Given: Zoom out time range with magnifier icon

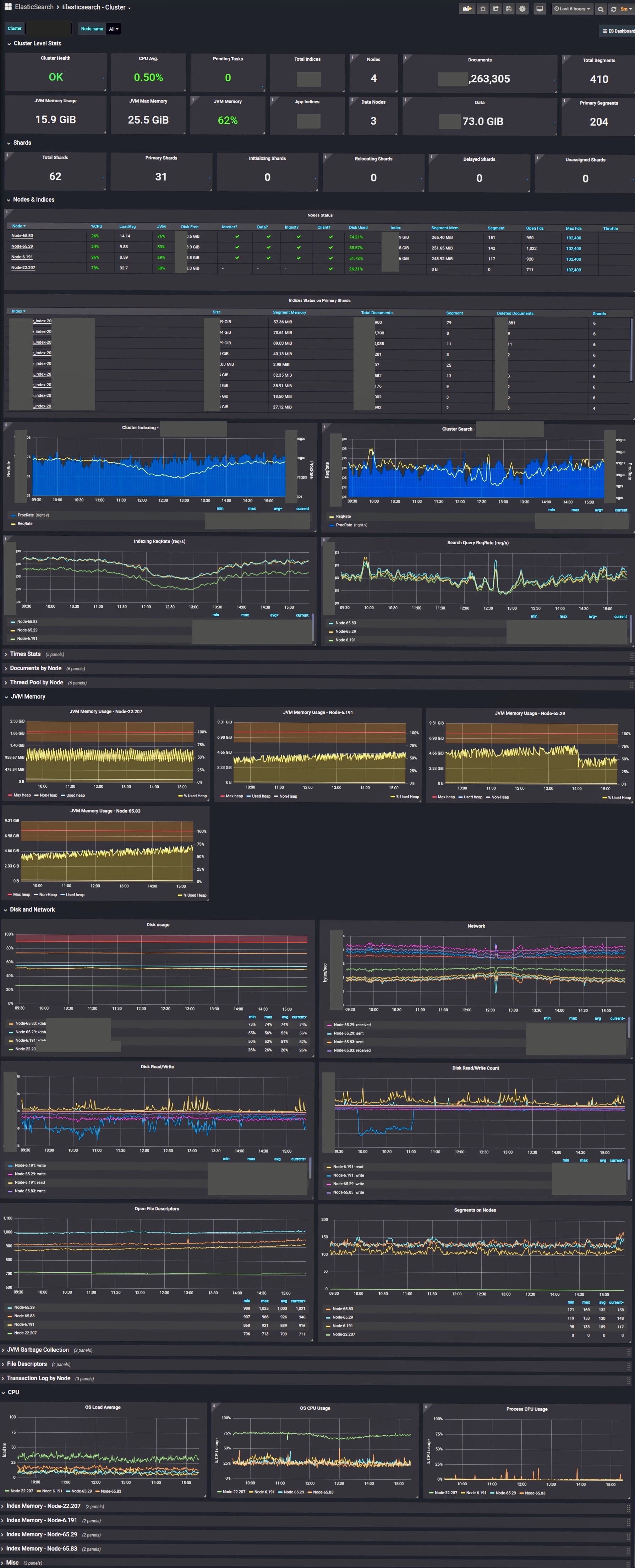Looking at the screenshot, I should click(600, 9).
